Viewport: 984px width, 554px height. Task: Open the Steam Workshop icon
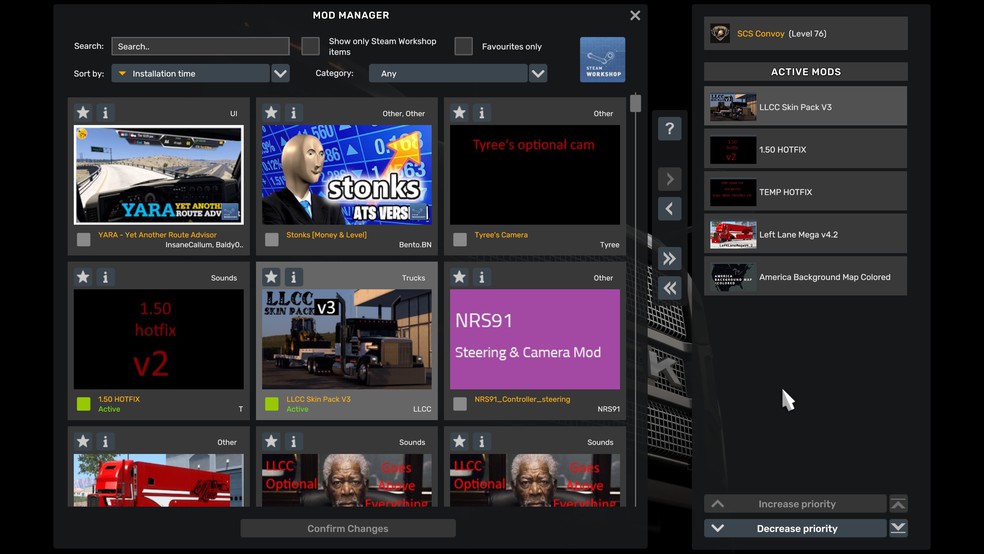(602, 60)
